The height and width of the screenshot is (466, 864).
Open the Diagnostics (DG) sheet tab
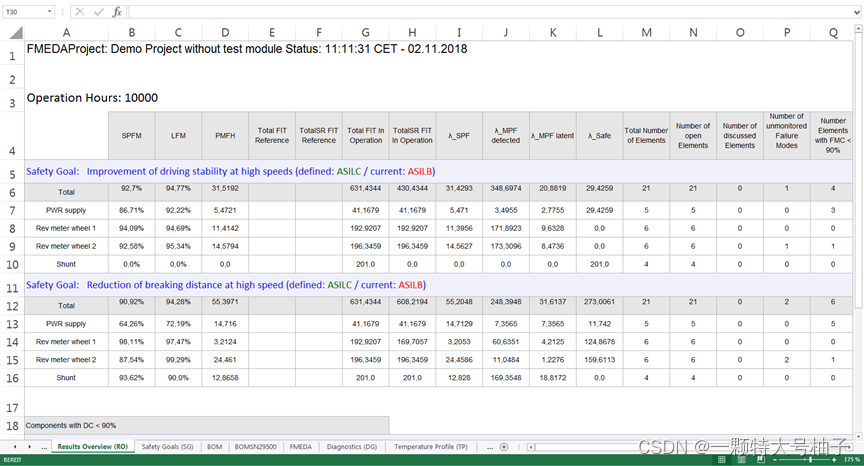(352, 447)
